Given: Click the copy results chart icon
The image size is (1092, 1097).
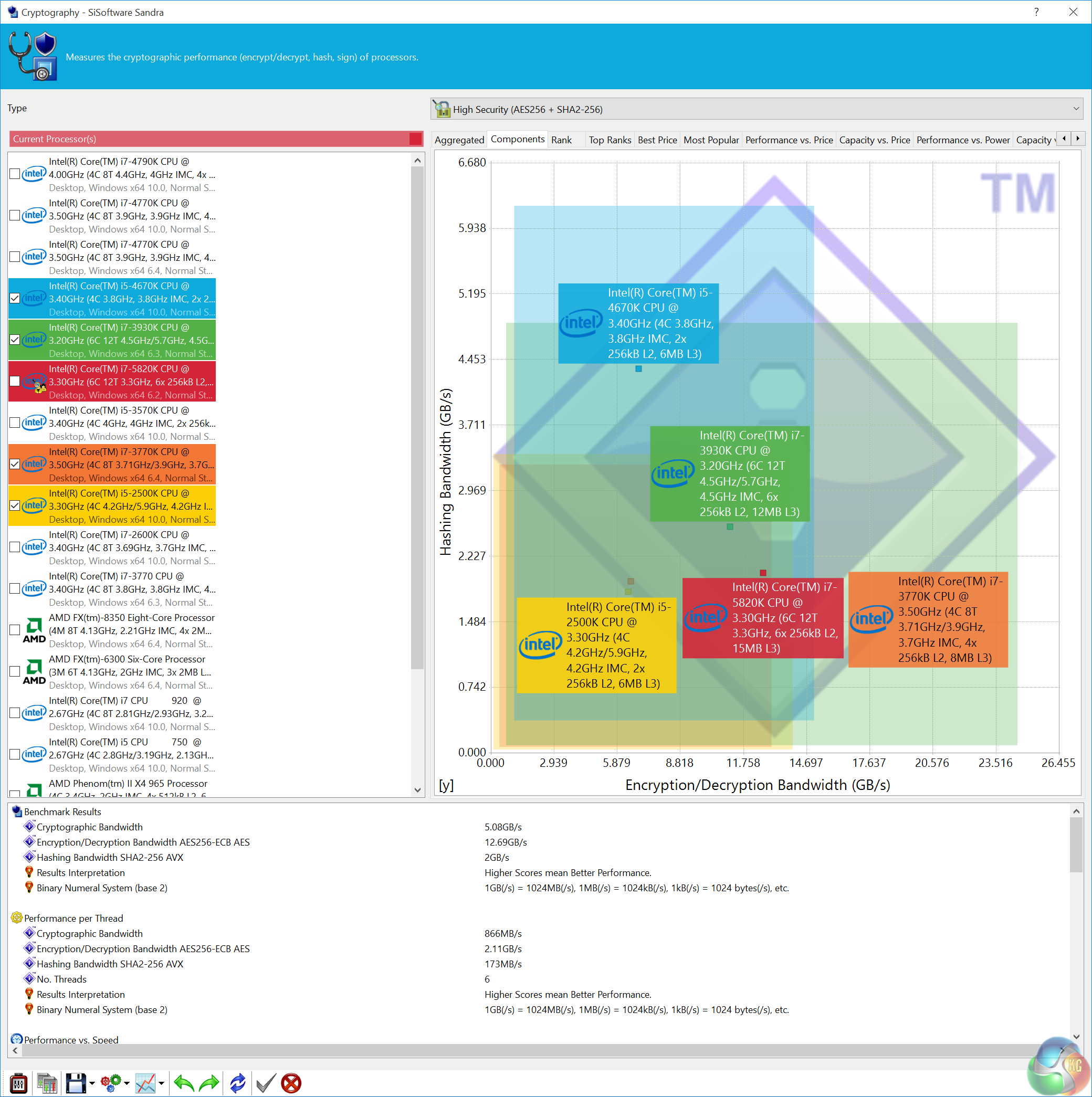Looking at the screenshot, I should pos(47,1083).
